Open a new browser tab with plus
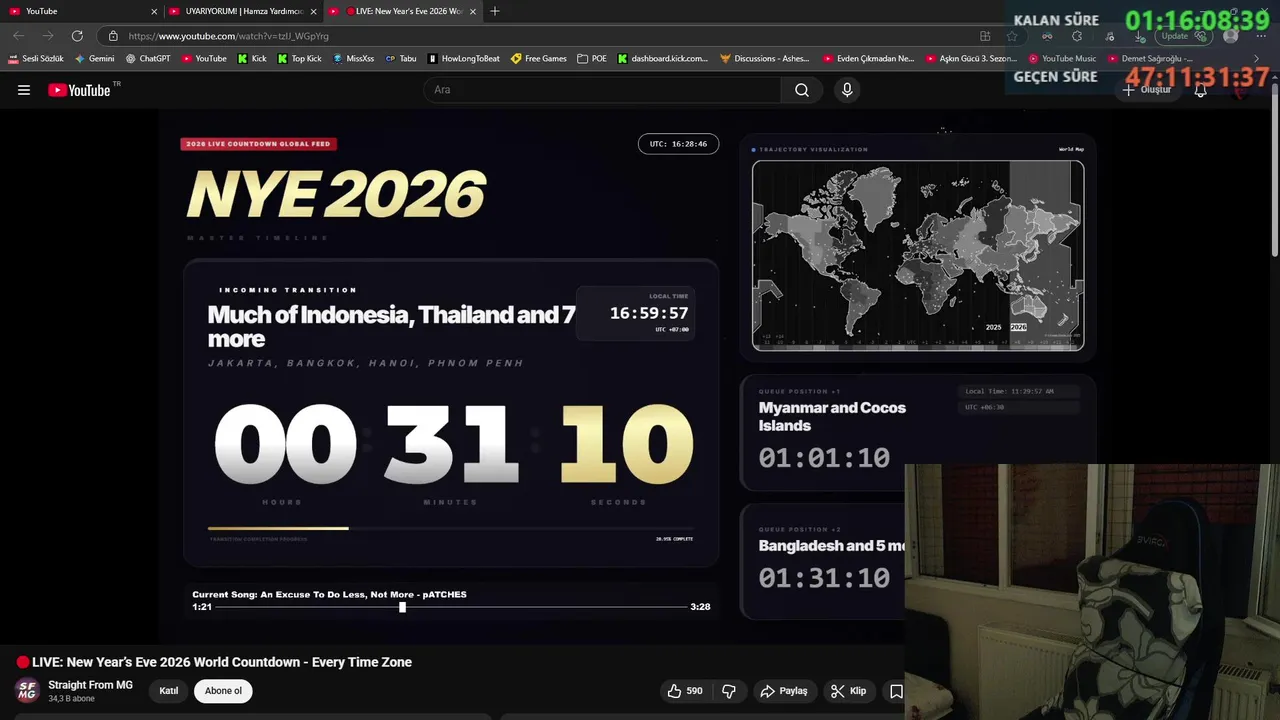Image resolution: width=1280 pixels, height=720 pixels. (495, 11)
